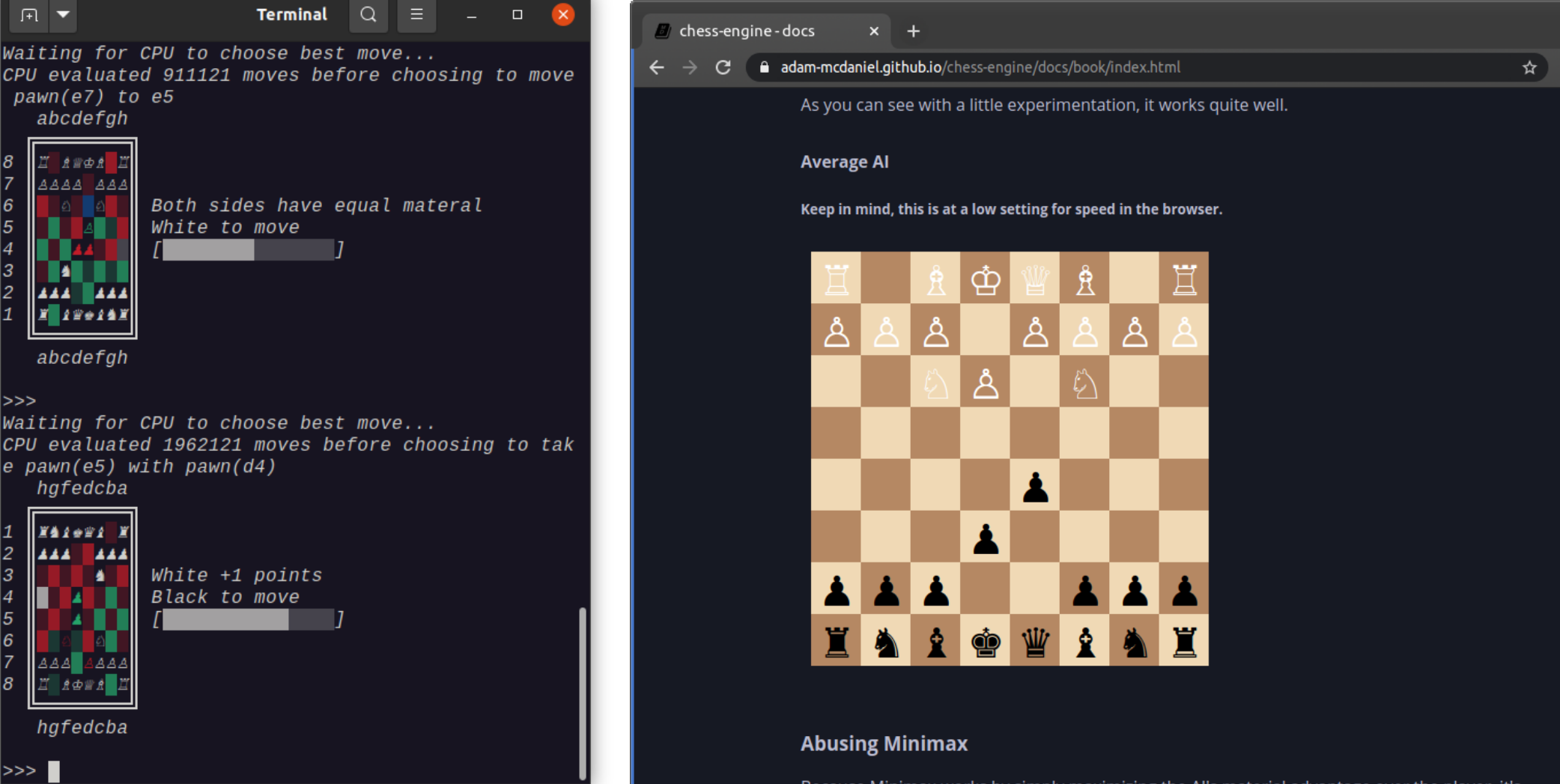
Task: Go forward in the browser
Action: tap(690, 67)
